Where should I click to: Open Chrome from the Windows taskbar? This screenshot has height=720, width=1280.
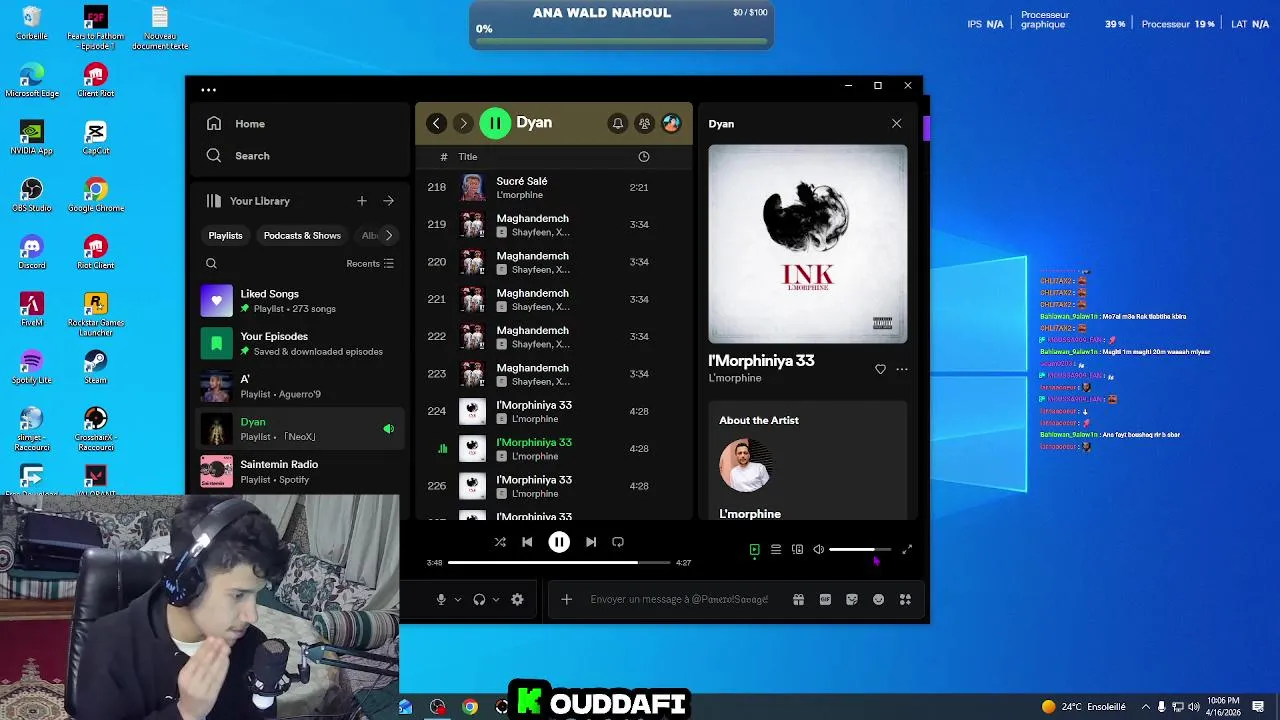[470, 707]
